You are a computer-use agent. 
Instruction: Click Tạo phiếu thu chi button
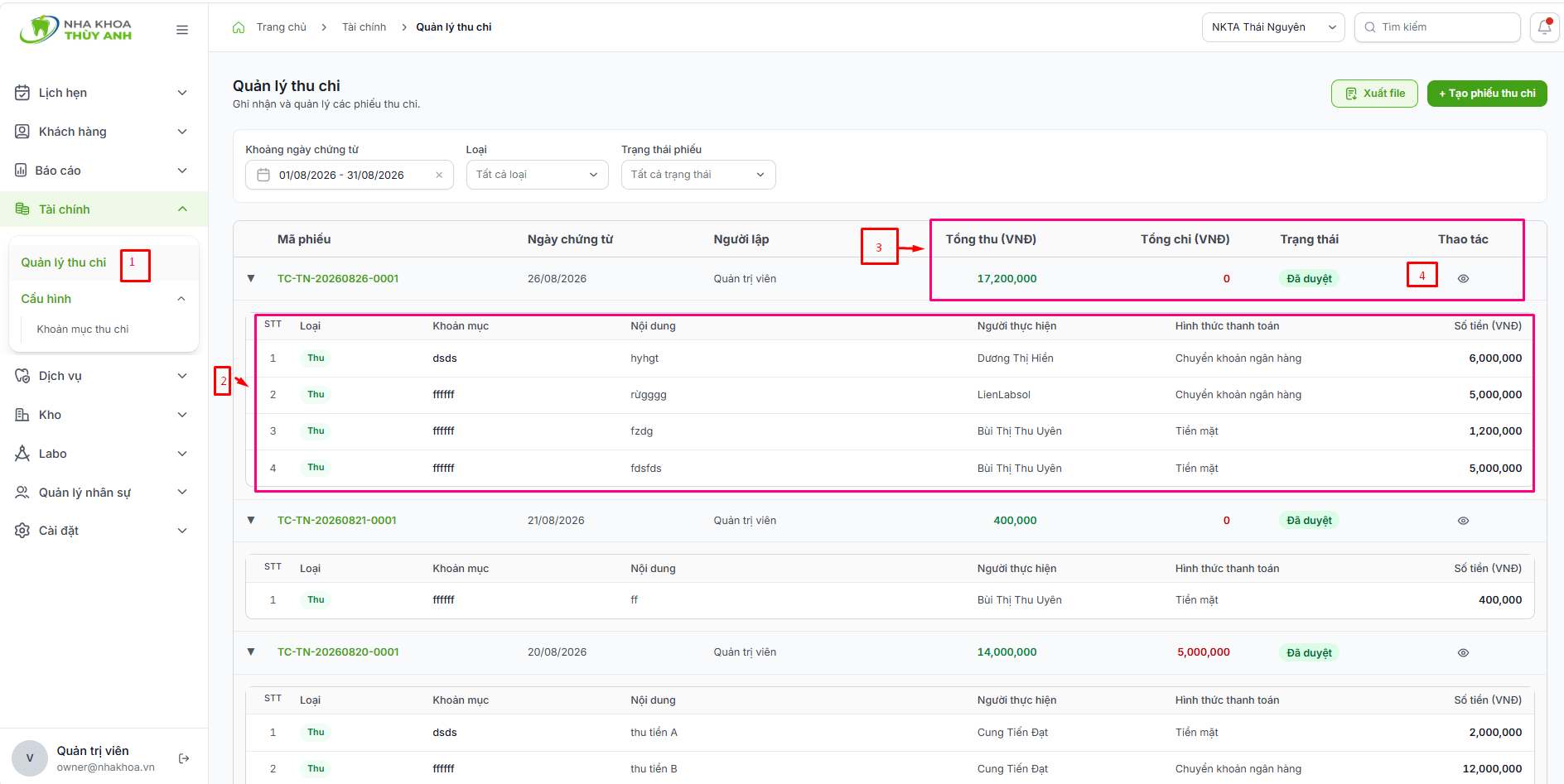[x=1487, y=94]
